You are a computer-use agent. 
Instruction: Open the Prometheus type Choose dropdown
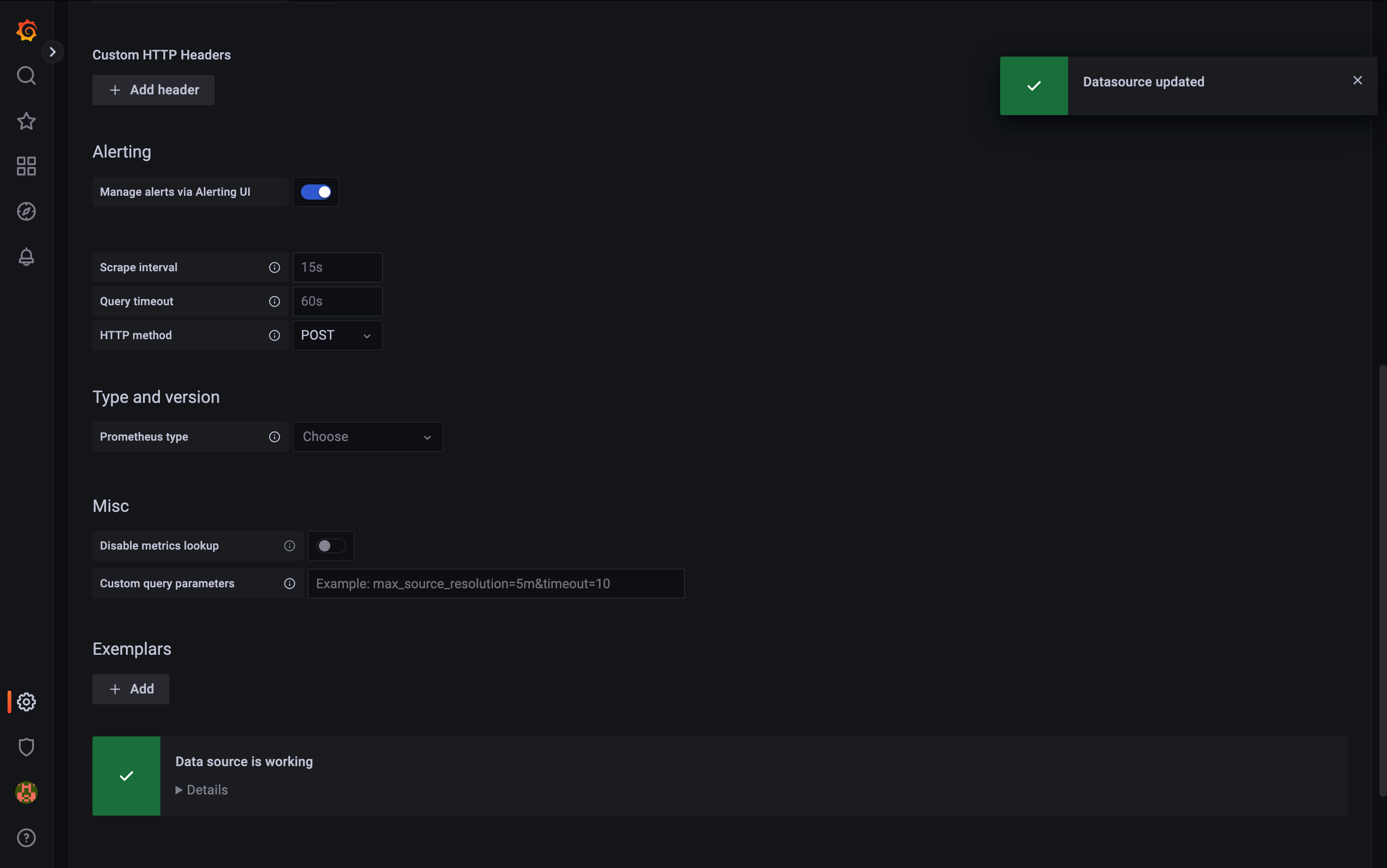pyautogui.click(x=368, y=437)
